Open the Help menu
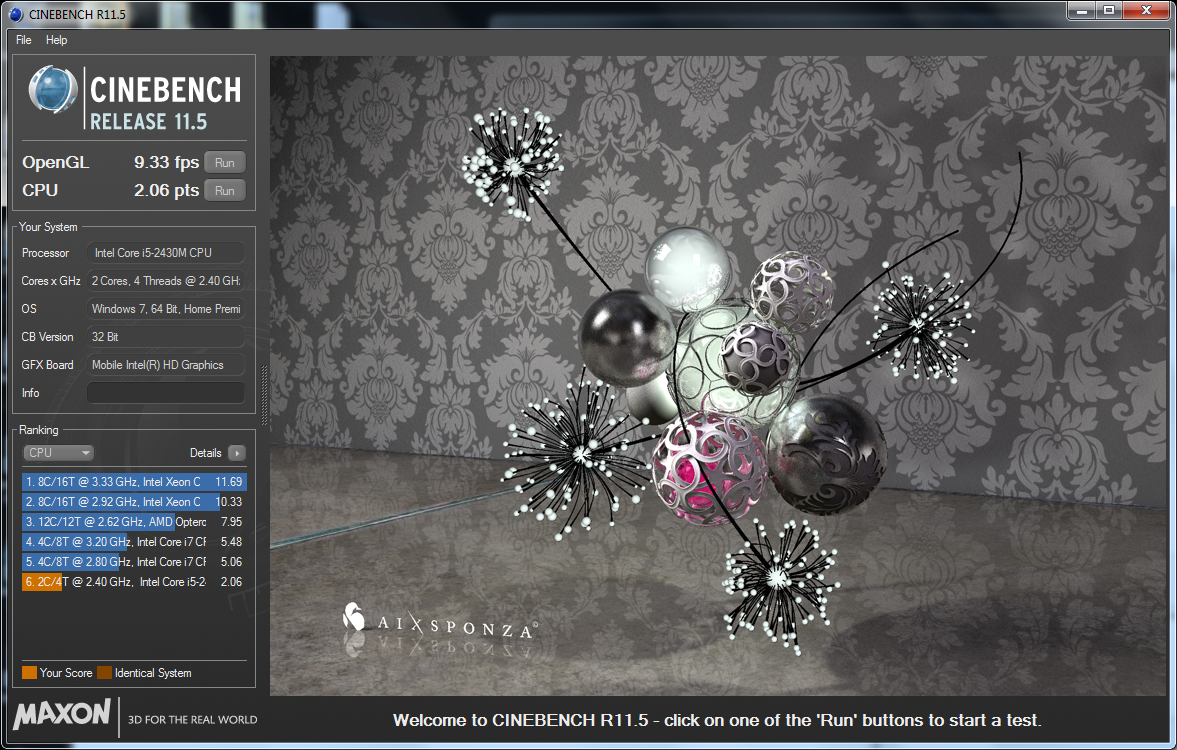 [56, 40]
